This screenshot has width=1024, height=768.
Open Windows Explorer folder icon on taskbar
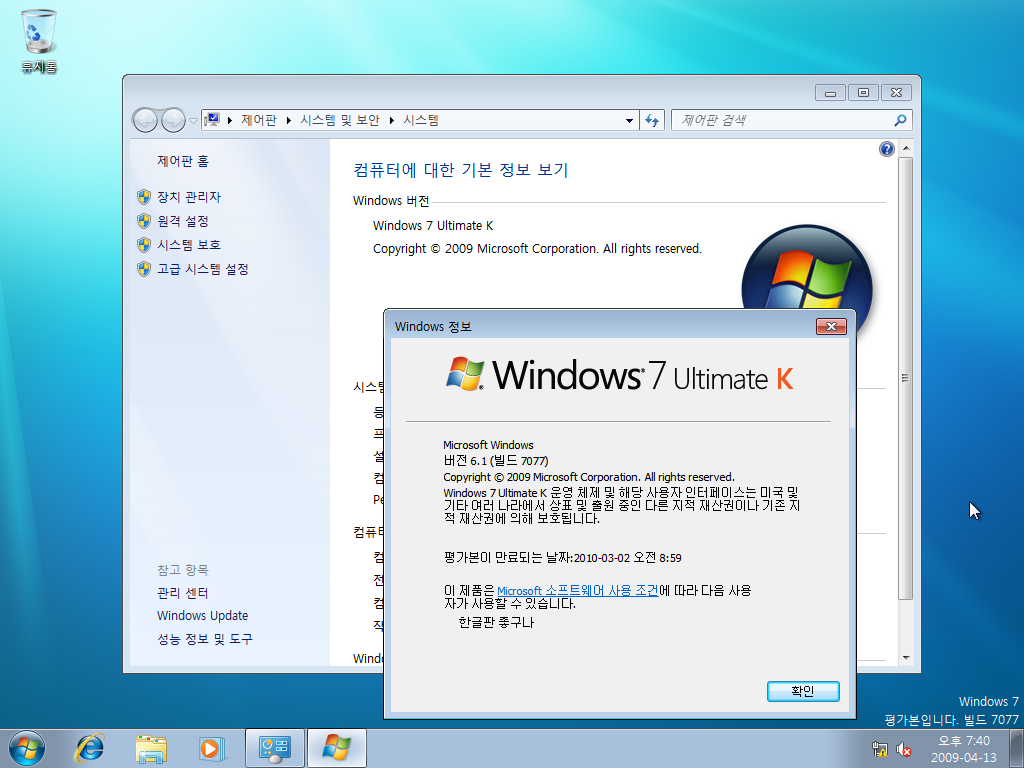151,748
